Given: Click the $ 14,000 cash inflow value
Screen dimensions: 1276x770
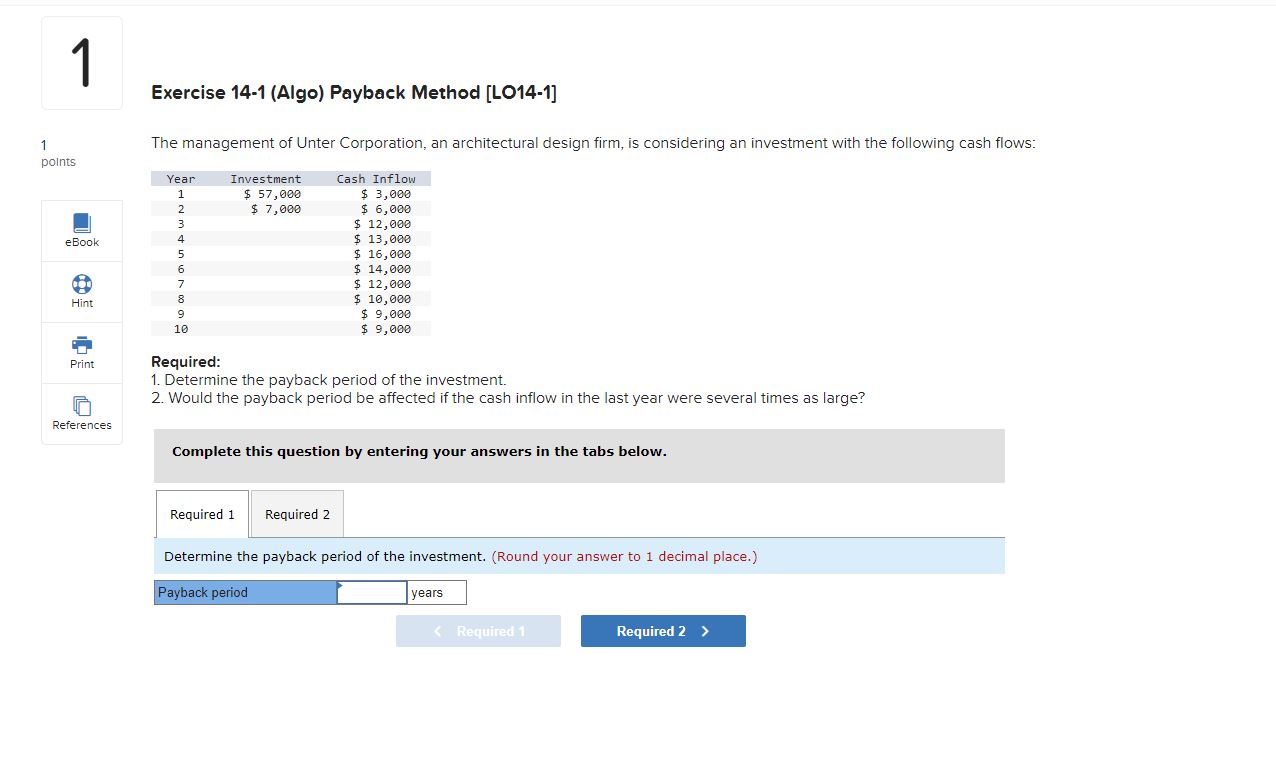Looking at the screenshot, I should [382, 269].
